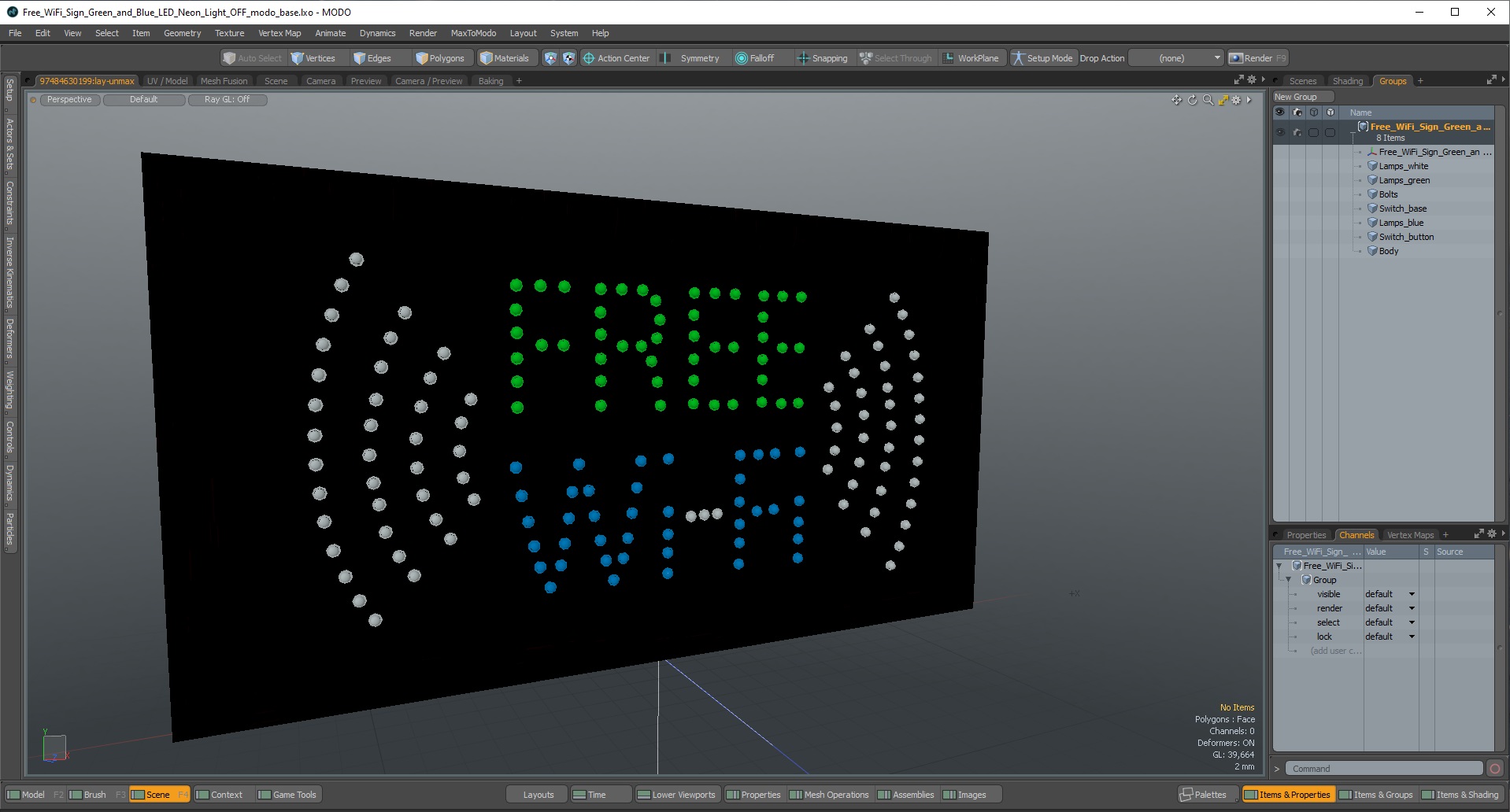Open the Palettes button
Screen dimensions: 1510x812
[x=1203, y=795]
